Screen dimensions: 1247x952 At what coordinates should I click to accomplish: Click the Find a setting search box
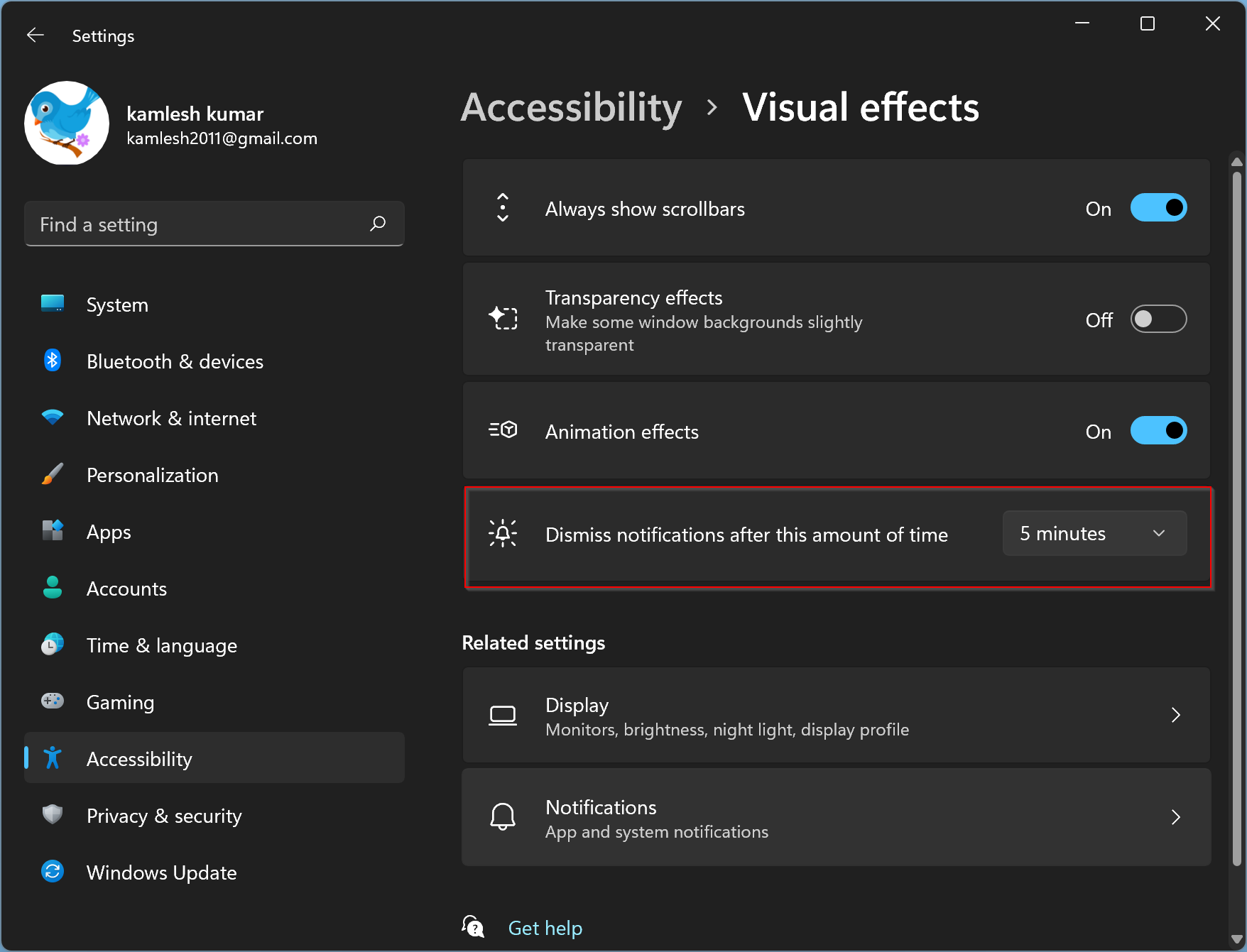pos(214,224)
